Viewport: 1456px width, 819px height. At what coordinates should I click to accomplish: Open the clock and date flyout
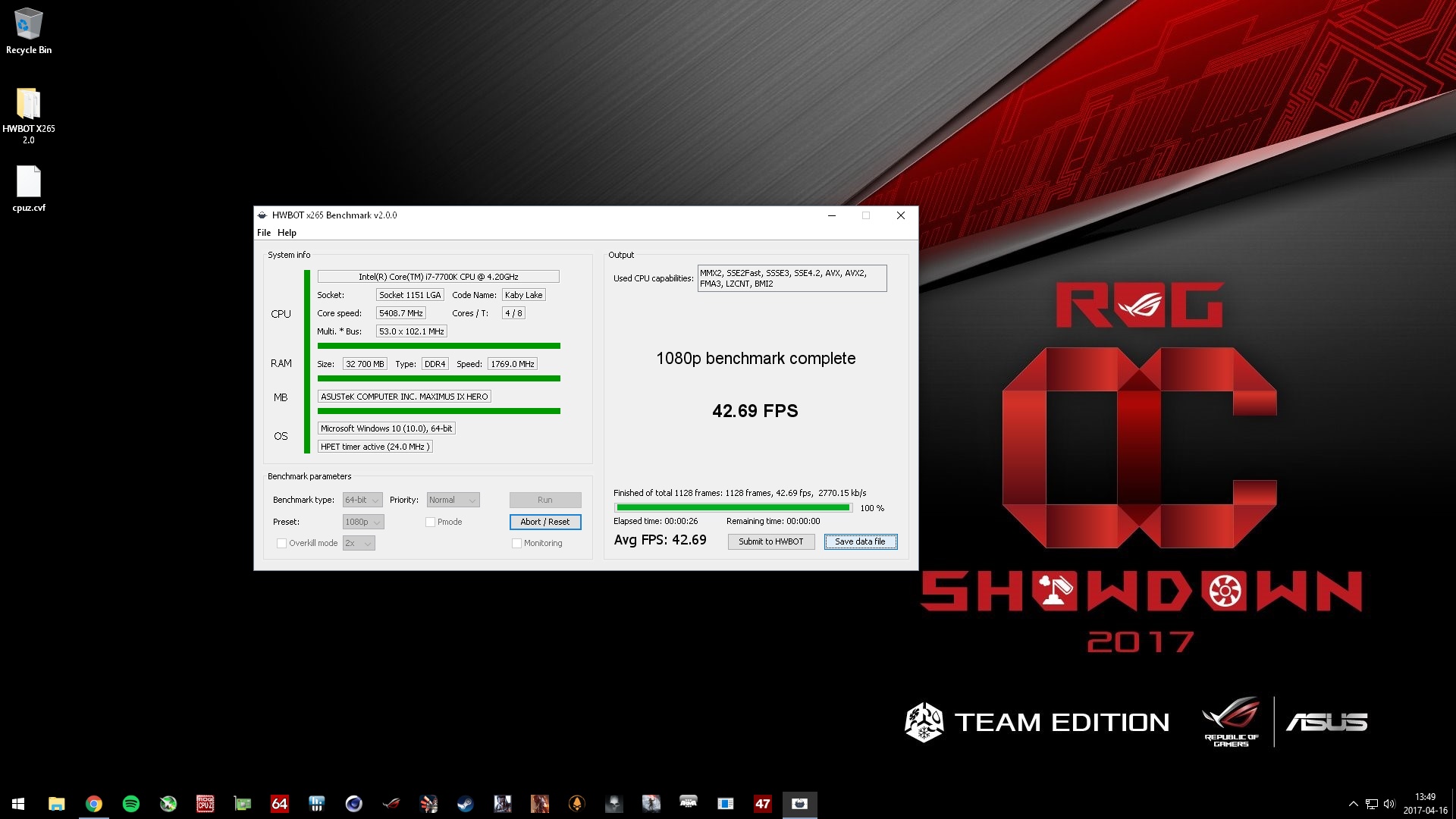pos(1425,804)
